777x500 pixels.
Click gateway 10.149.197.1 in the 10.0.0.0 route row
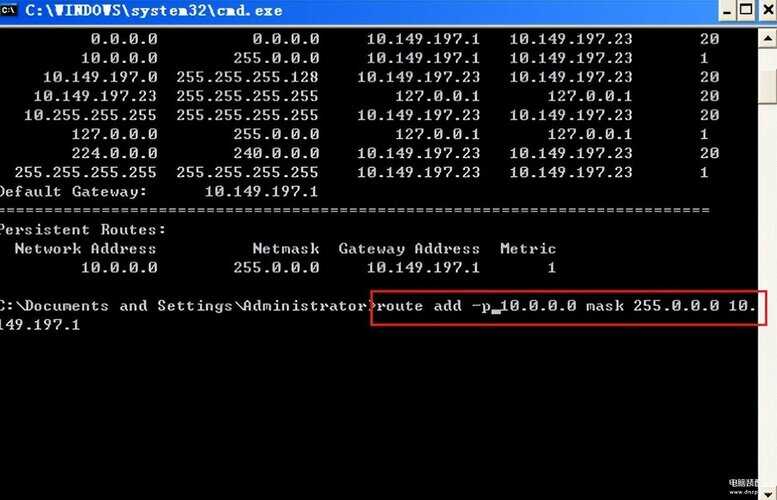(x=423, y=58)
